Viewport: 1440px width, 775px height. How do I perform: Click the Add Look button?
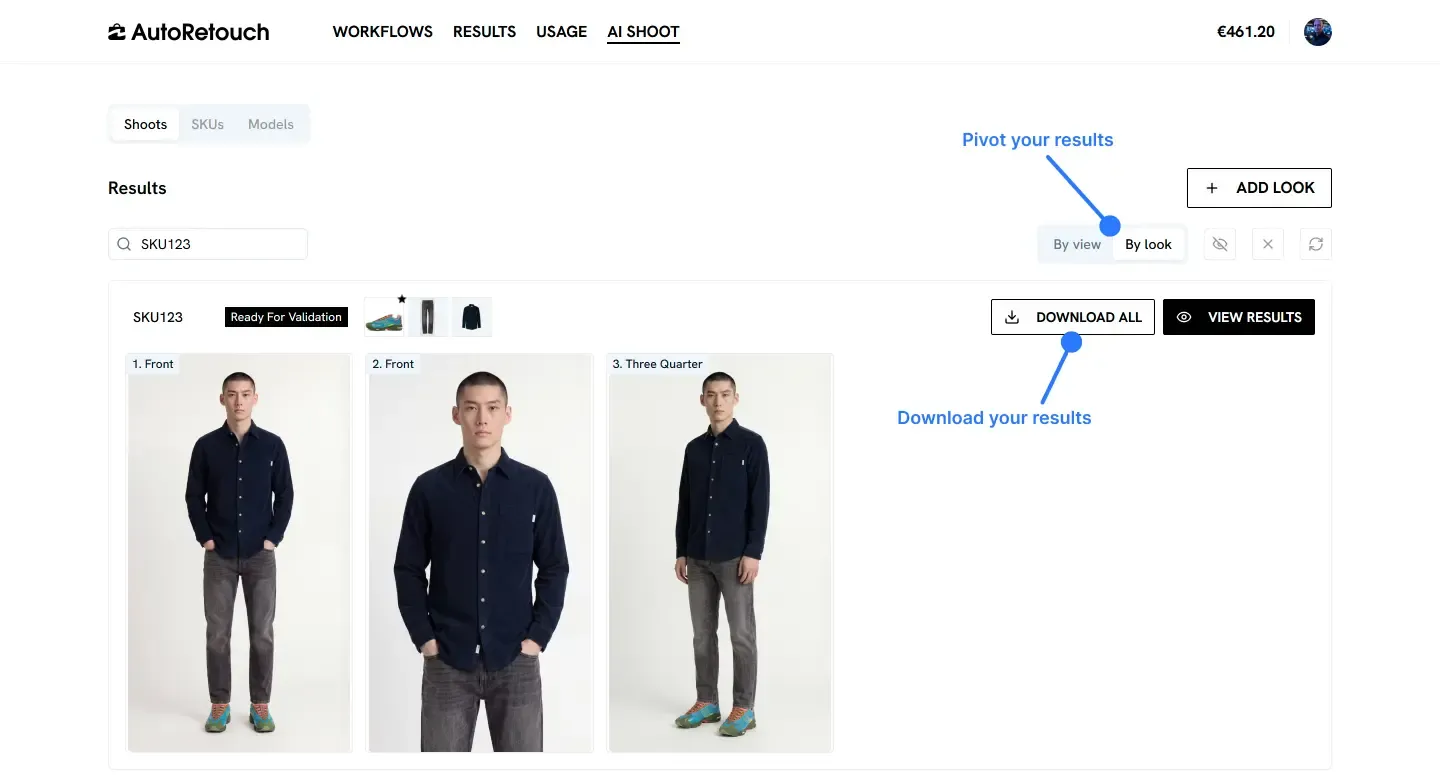(1259, 188)
